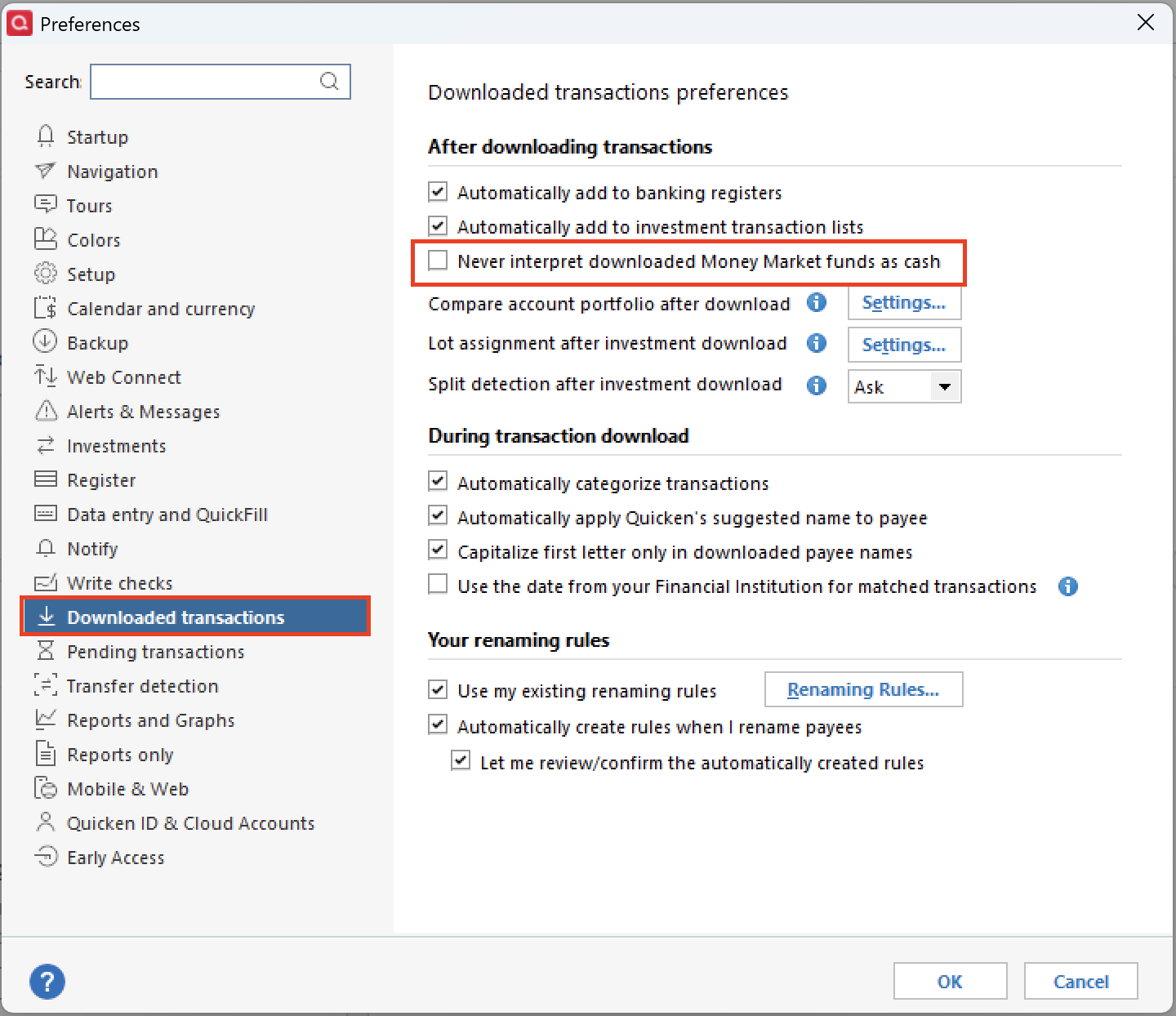Click info icon beside Financial Institution date option
Image resolution: width=1176 pixels, height=1016 pixels.
1068,586
